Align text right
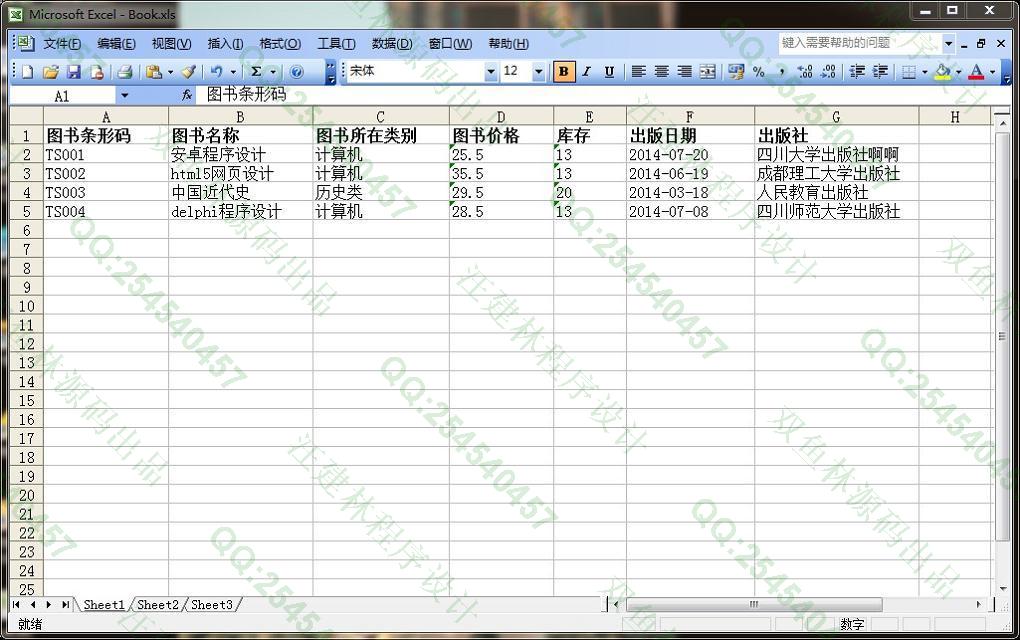 click(x=684, y=72)
